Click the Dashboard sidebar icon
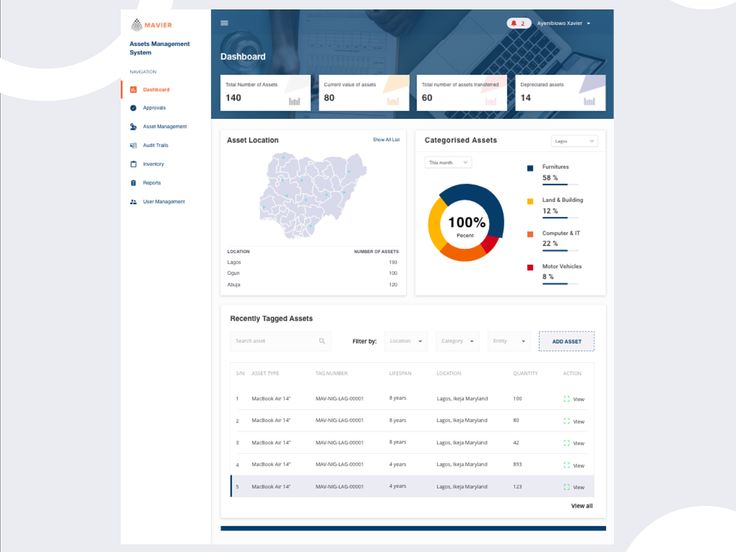This screenshot has height=552, width=736. coord(133,89)
